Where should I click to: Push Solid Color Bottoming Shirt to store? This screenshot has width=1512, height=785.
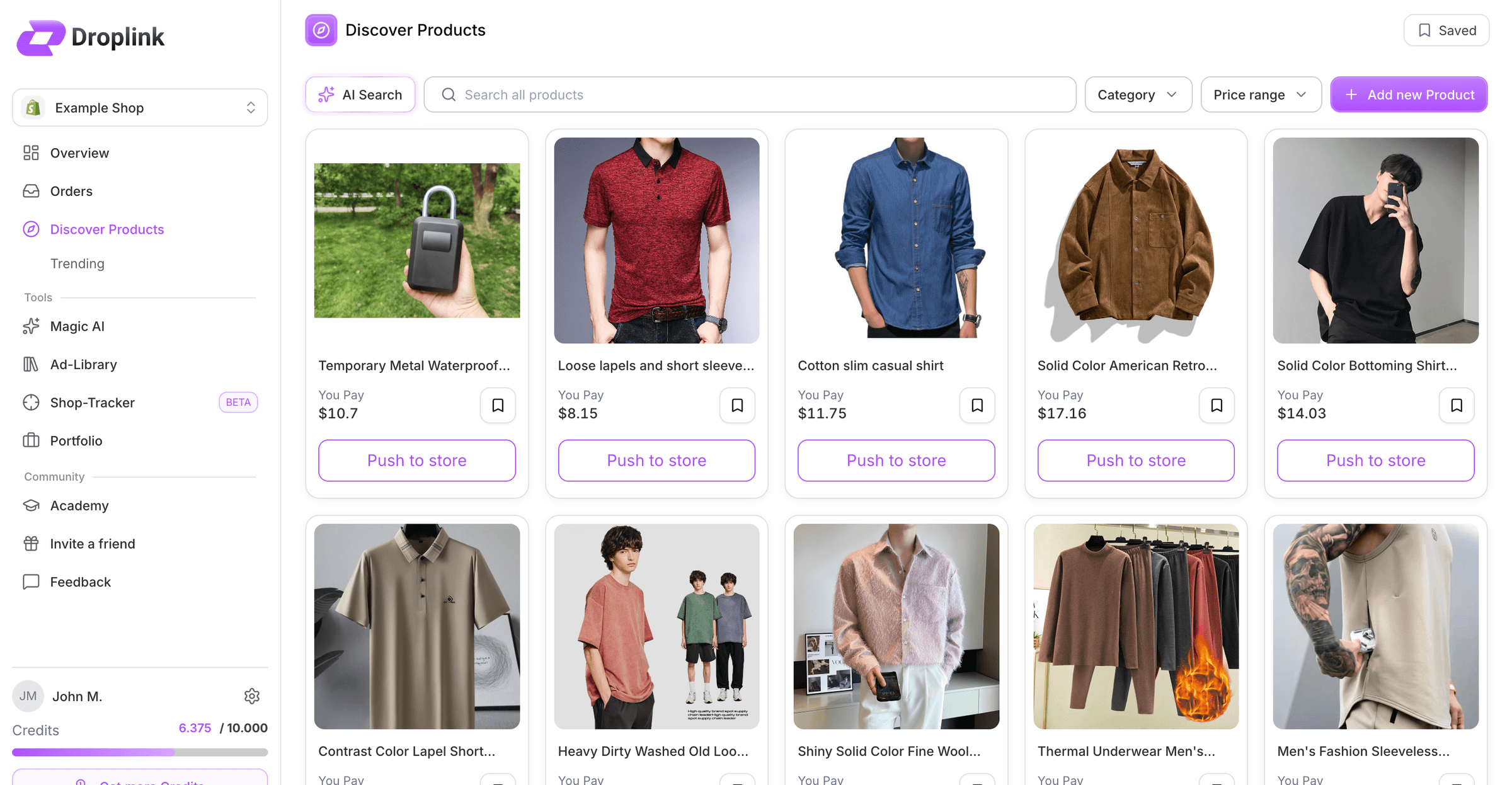click(x=1376, y=461)
